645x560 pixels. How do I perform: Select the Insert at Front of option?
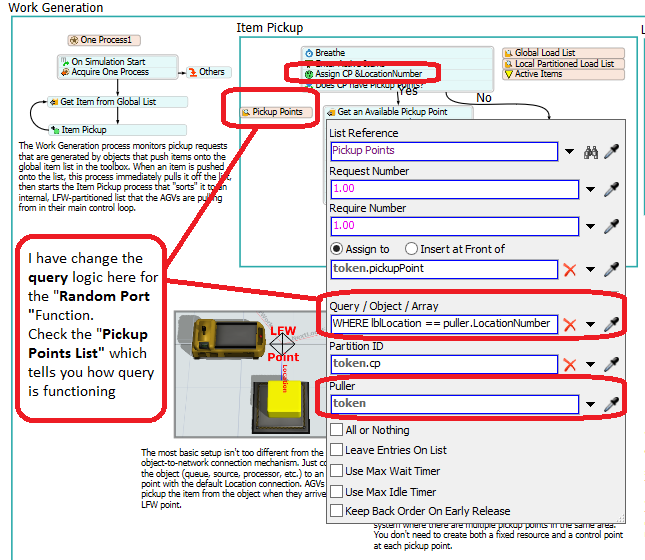click(412, 249)
